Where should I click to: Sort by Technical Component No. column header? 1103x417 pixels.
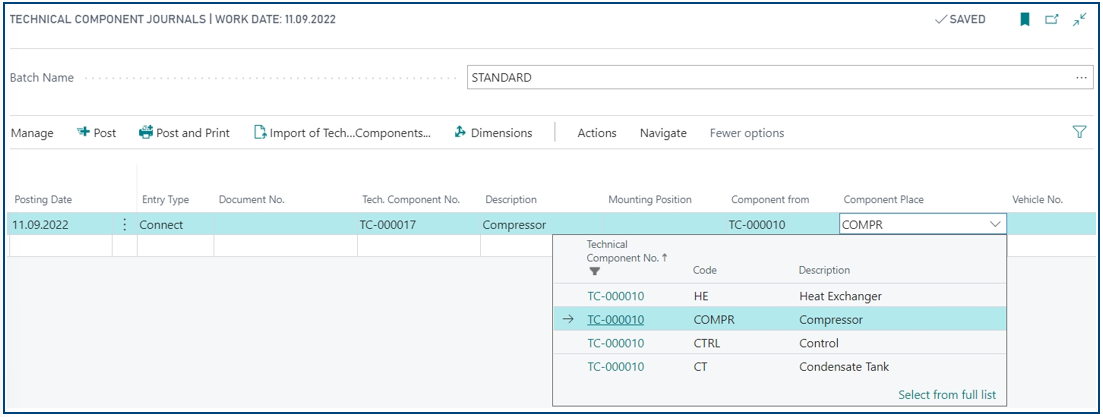pos(627,252)
